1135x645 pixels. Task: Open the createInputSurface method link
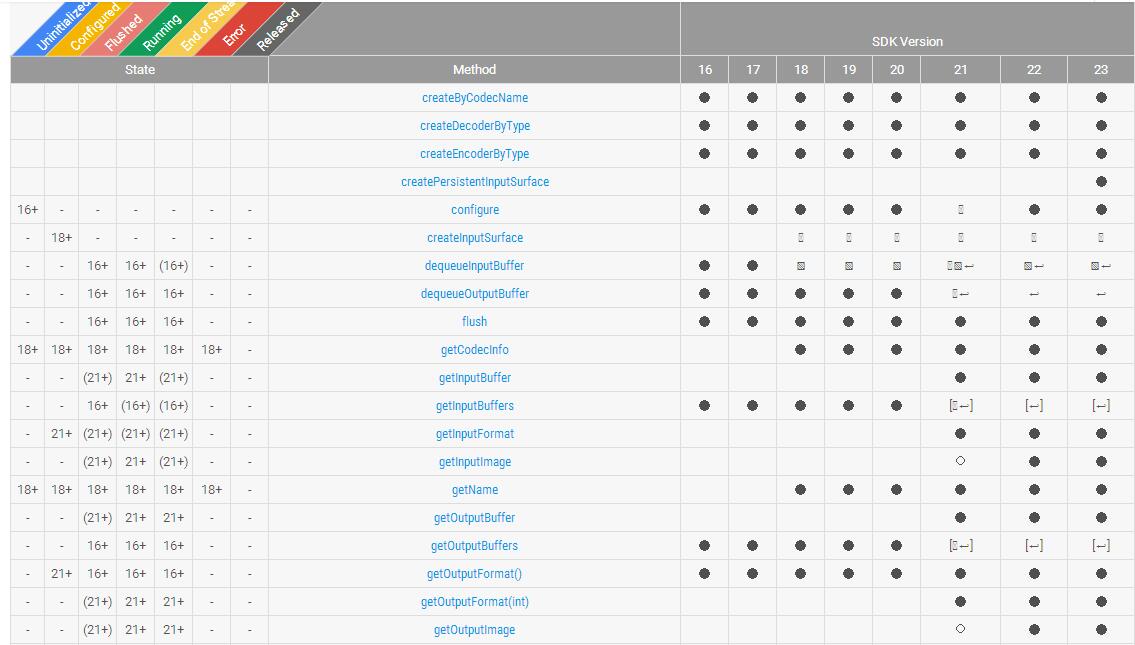click(x=475, y=237)
